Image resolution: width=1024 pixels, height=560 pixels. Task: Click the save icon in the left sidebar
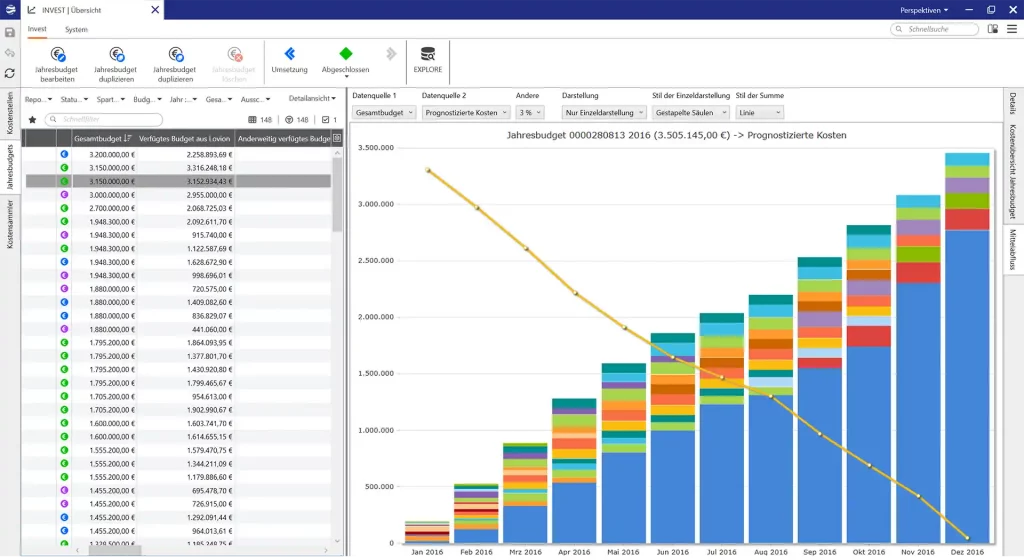tap(10, 32)
